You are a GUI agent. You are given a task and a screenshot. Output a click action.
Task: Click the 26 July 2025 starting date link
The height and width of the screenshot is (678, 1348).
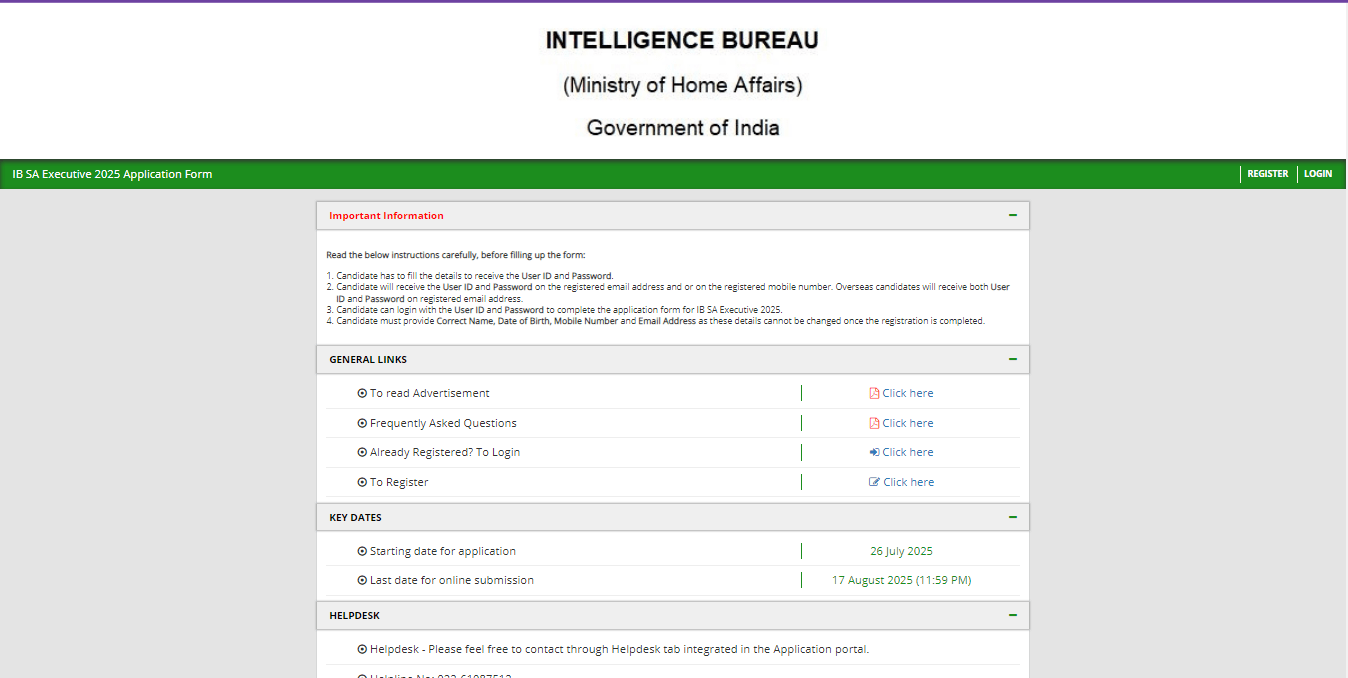coord(900,551)
